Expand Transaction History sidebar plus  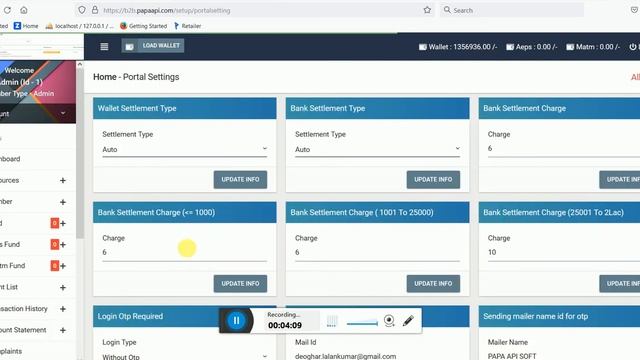pos(63,309)
